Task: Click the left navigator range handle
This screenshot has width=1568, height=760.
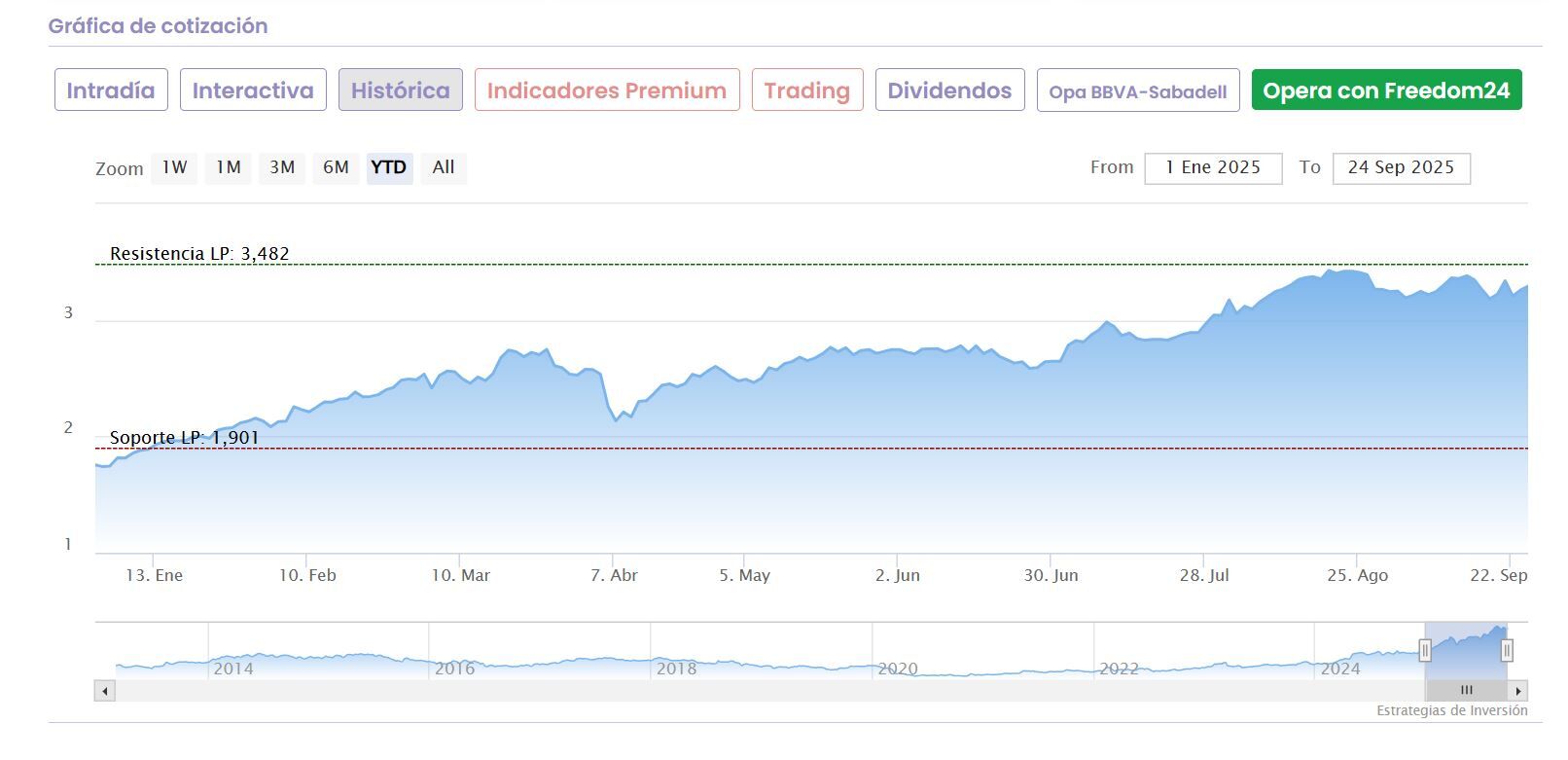Action: (1425, 650)
